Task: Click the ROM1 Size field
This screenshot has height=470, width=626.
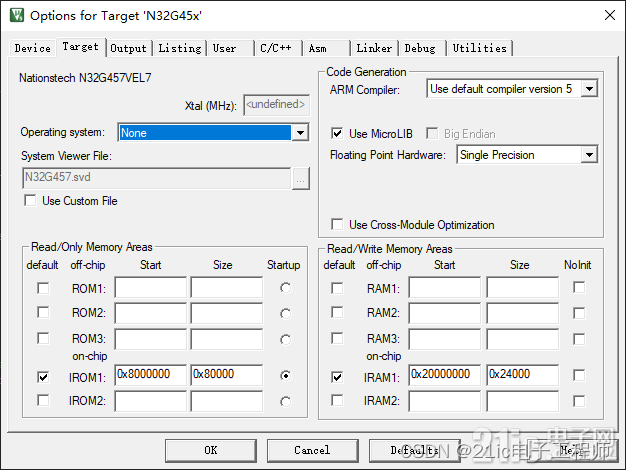Action: (x=227, y=288)
